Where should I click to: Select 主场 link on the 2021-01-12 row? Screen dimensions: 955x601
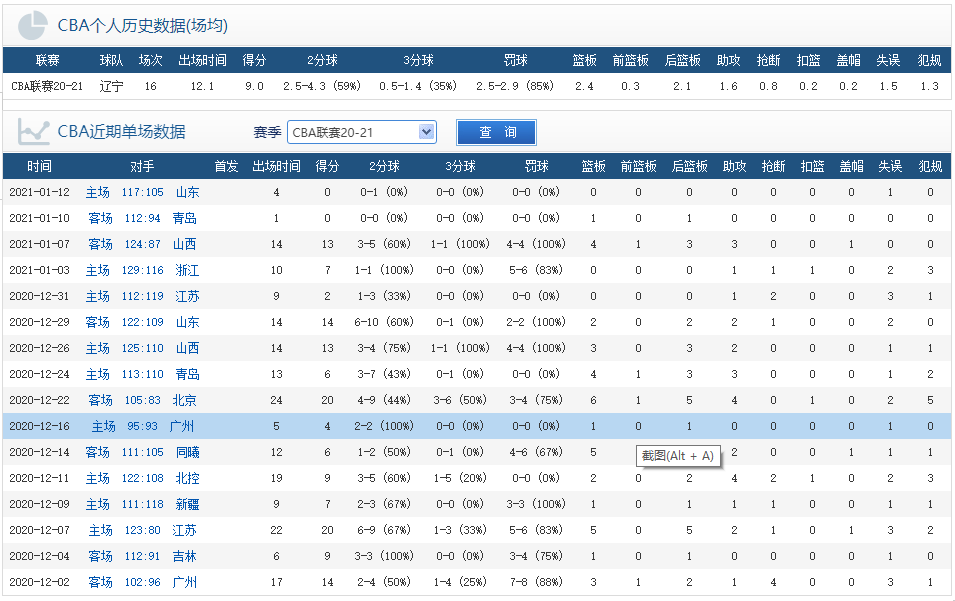coord(96,190)
